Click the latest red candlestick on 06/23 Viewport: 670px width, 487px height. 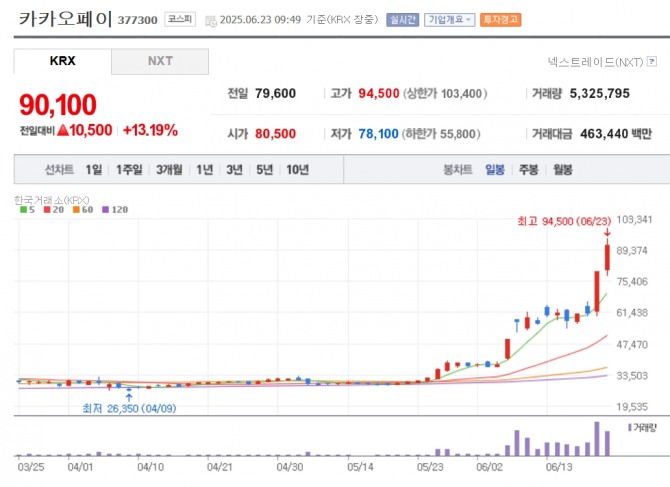pyautogui.click(x=607, y=258)
